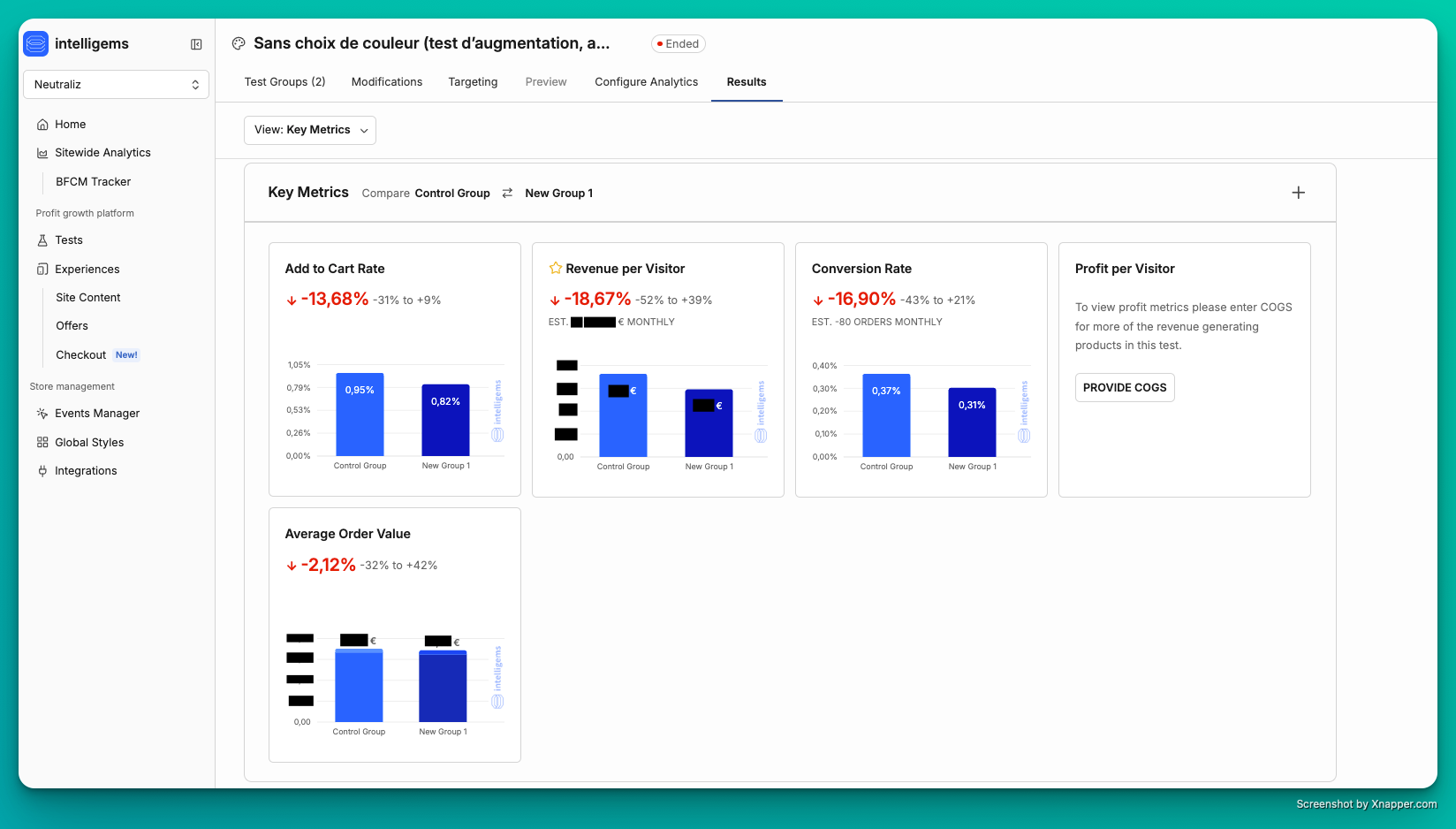Click the intelligems logo icon
Screen dimensions: 1456x829
[36, 43]
